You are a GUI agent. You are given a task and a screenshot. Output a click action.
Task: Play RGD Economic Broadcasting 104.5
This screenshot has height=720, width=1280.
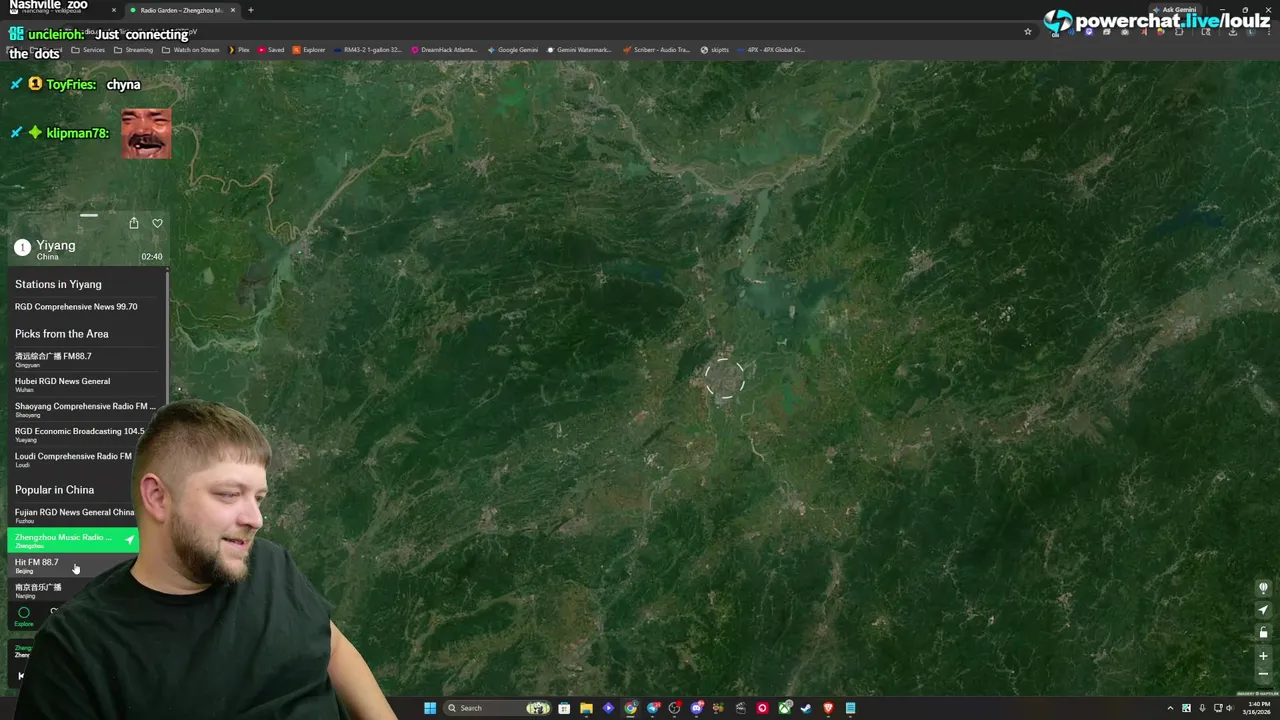pyautogui.click(x=80, y=435)
